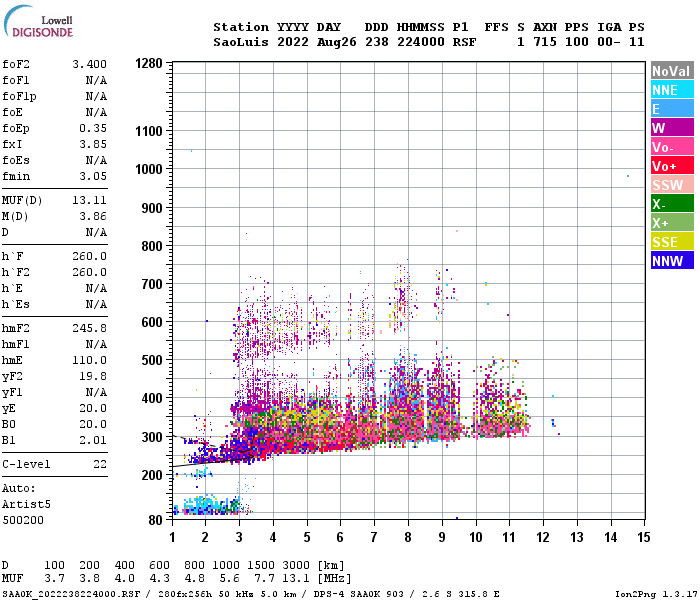Click the SAA0K_2022238224000.RSF filename

[x=71, y=594]
